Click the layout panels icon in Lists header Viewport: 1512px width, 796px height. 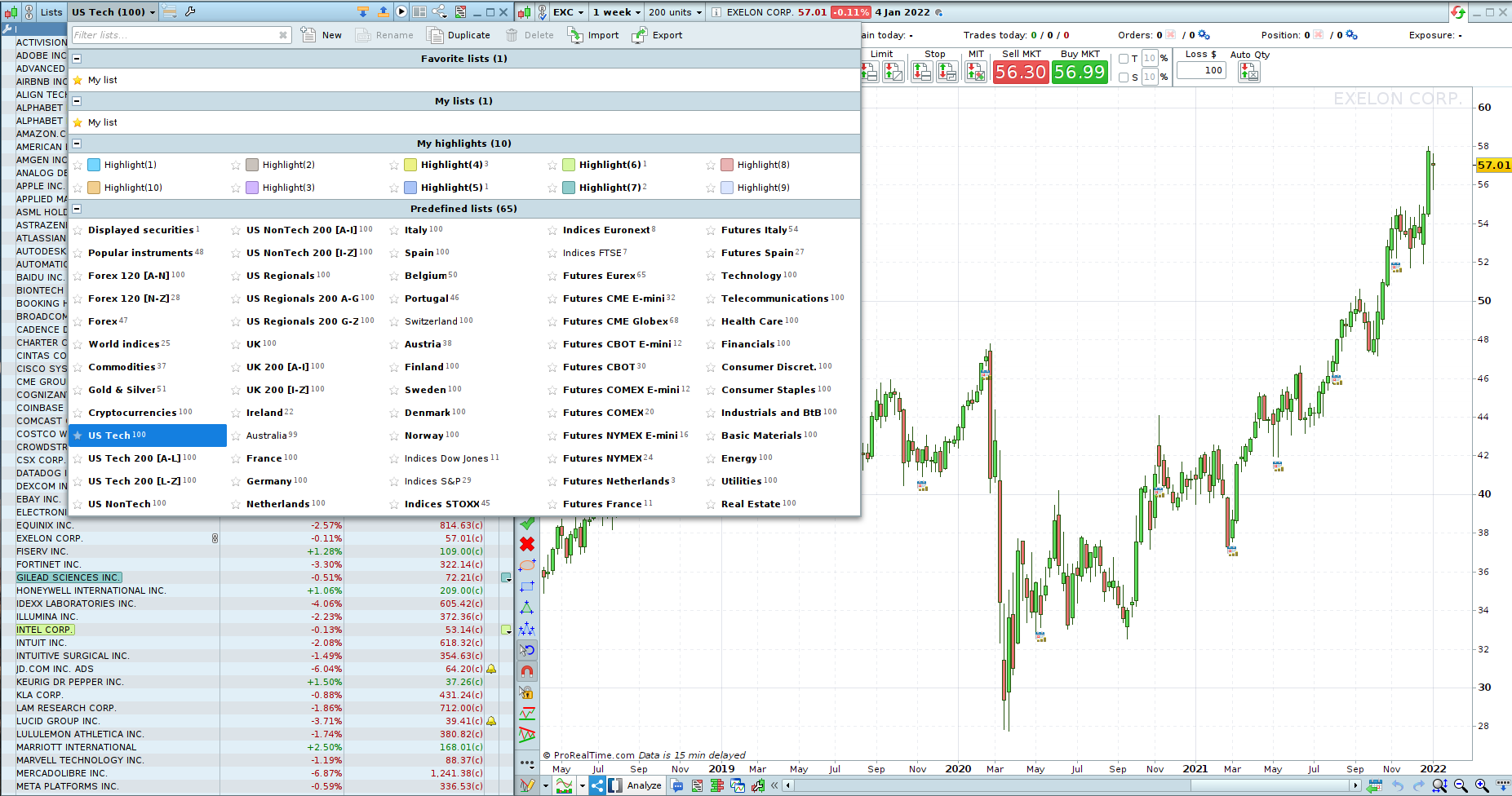click(x=419, y=11)
